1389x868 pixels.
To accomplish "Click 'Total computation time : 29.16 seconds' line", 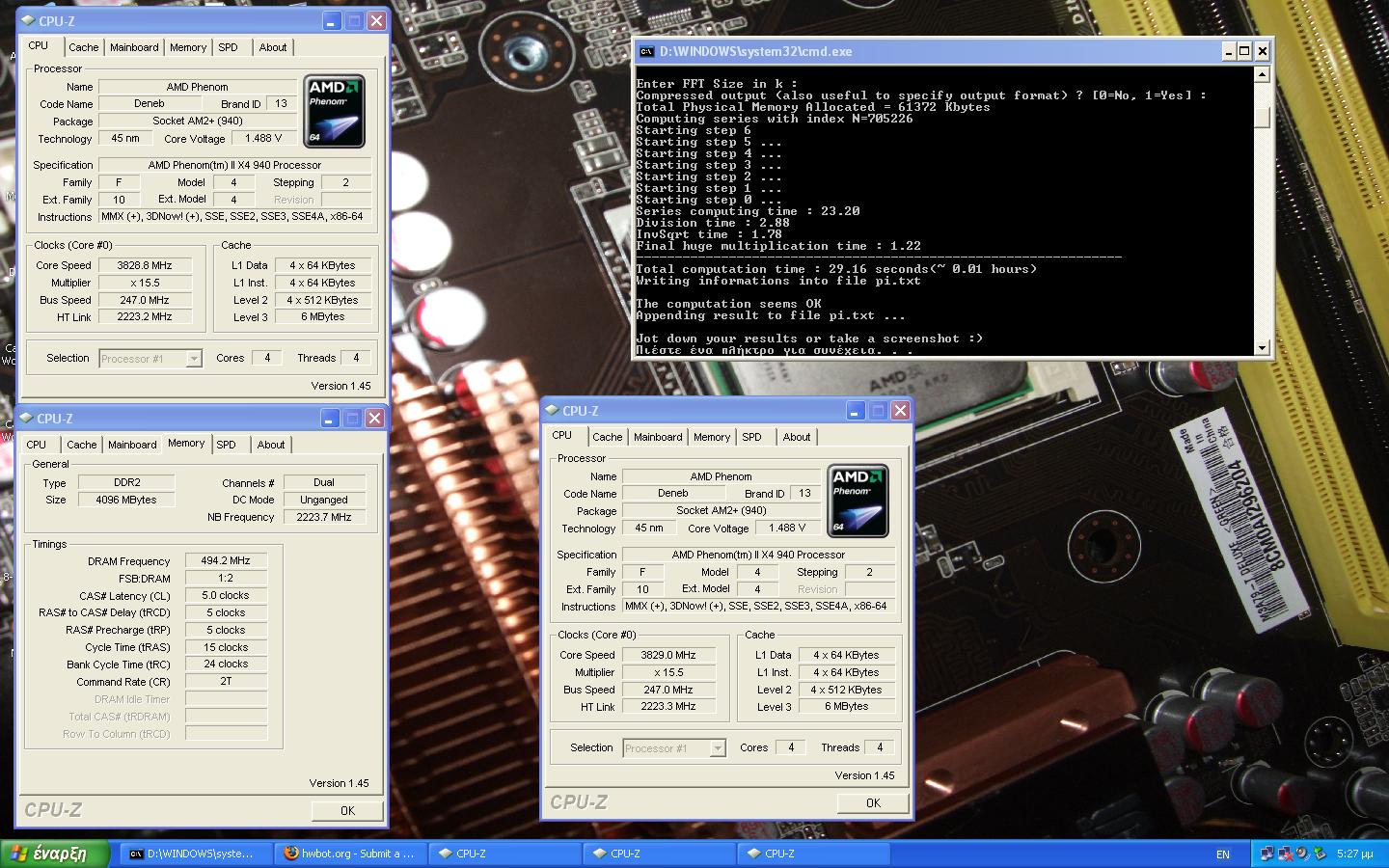I will tap(836, 269).
